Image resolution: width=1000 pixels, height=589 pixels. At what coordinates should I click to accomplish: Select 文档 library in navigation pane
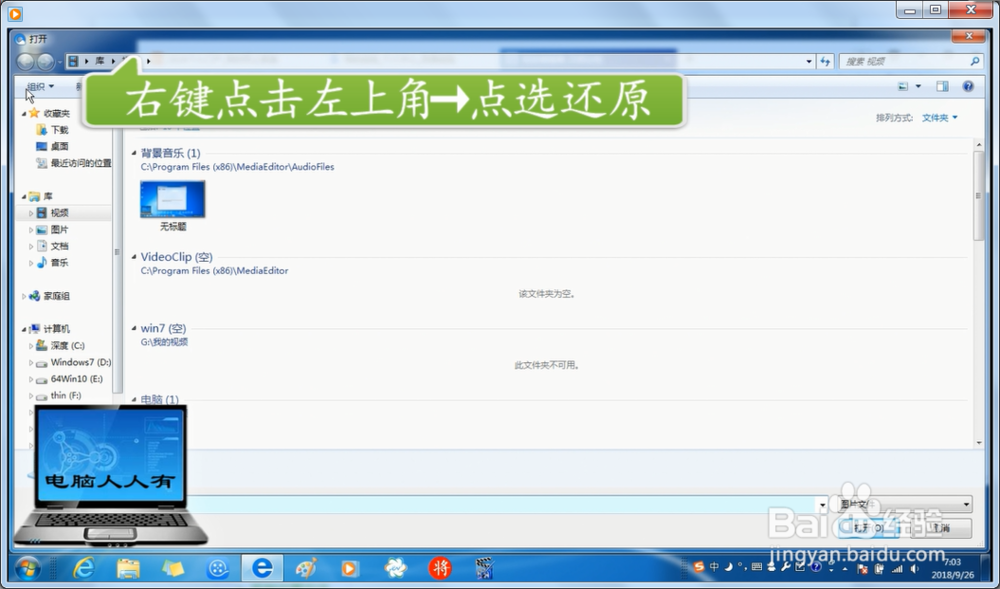tap(52, 246)
